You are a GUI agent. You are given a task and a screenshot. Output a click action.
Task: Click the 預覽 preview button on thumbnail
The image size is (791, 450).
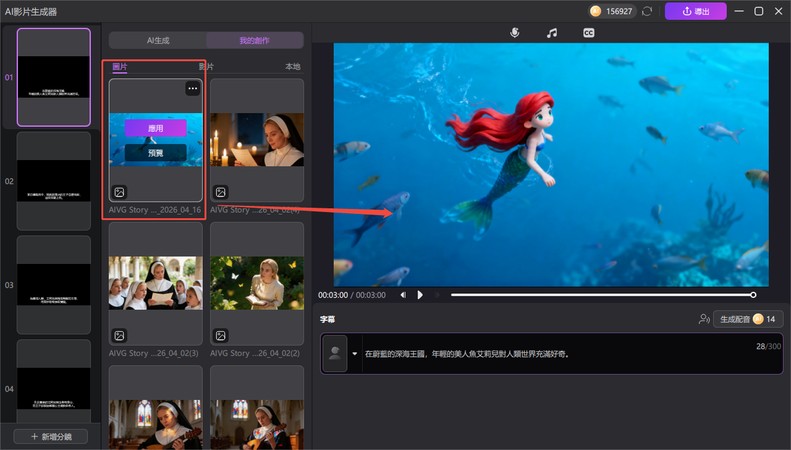click(x=155, y=153)
